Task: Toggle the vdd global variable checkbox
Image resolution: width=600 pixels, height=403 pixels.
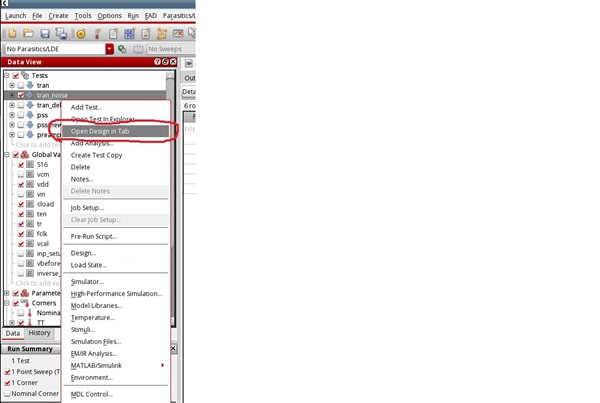Action: (x=21, y=184)
